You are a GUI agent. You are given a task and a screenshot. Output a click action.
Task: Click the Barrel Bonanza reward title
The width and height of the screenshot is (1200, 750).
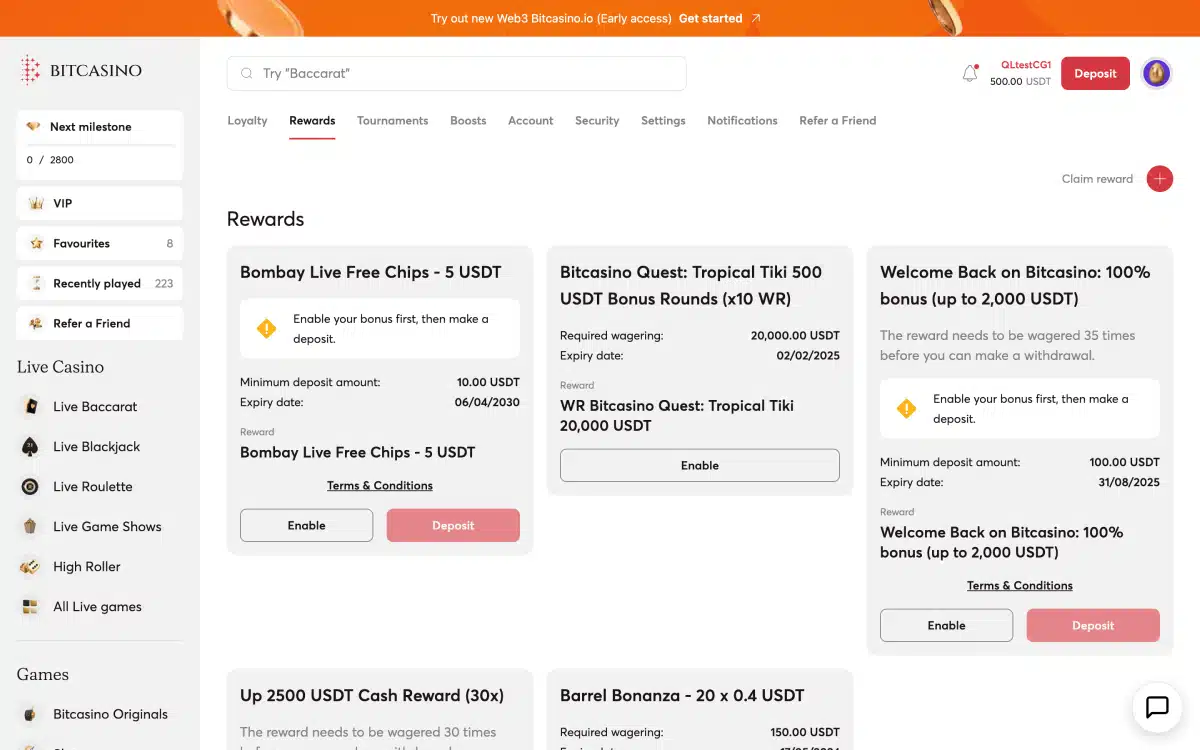[x=682, y=695]
